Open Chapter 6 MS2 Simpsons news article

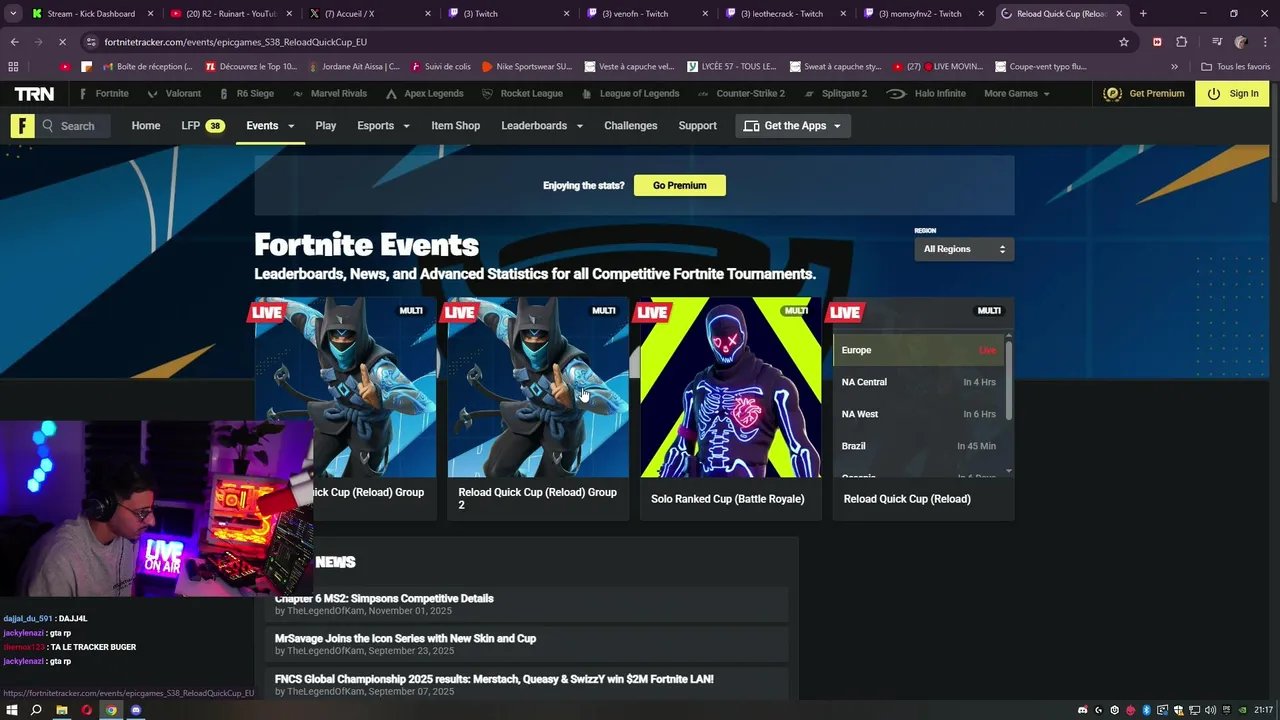[x=384, y=599]
